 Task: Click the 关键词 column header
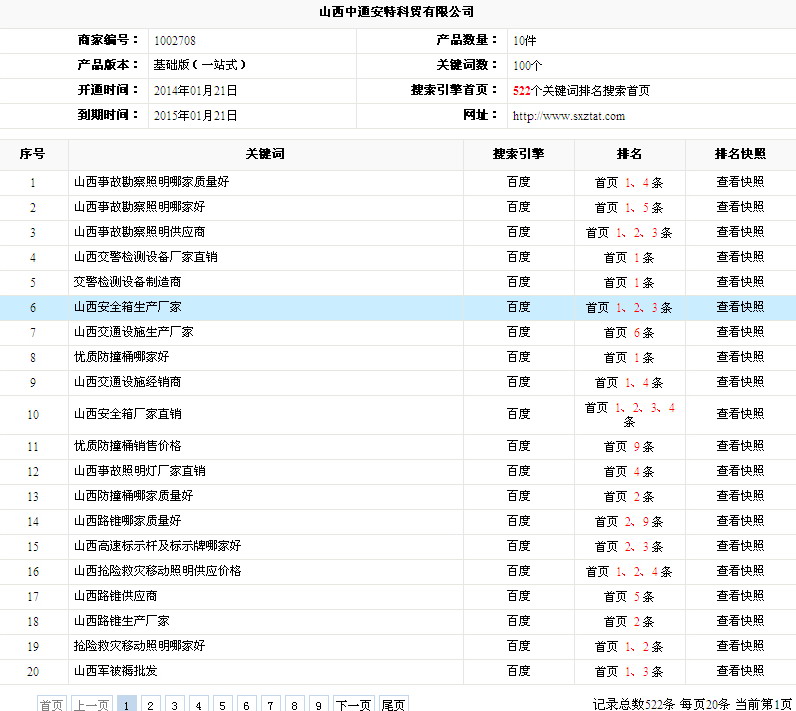[265, 154]
